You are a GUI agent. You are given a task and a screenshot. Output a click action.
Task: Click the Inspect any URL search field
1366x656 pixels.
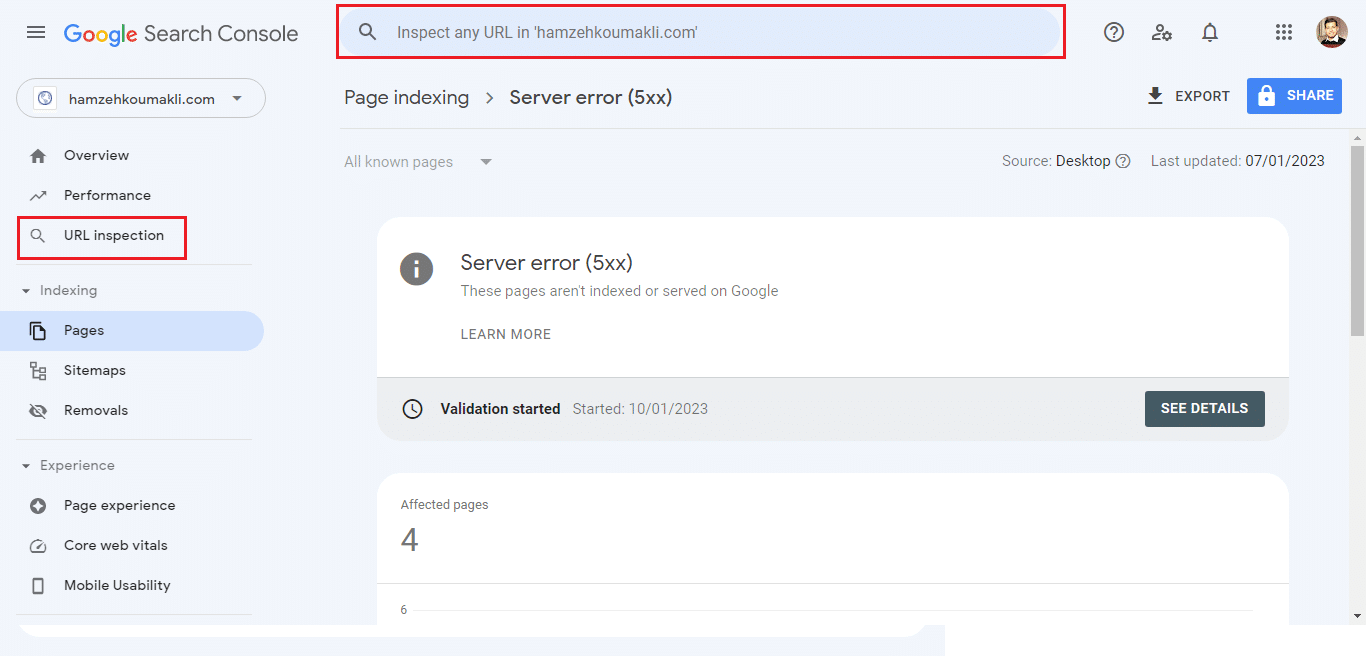(x=700, y=32)
